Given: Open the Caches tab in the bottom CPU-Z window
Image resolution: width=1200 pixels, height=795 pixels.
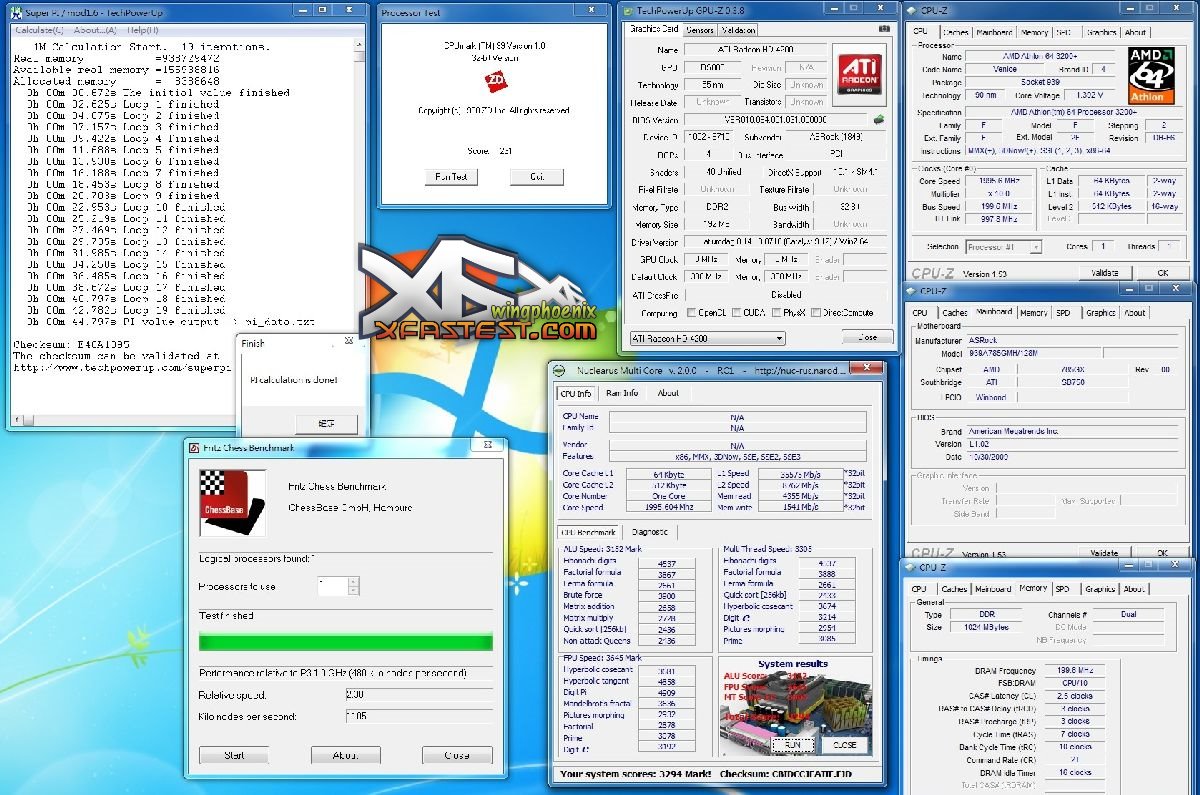Looking at the screenshot, I should pyautogui.click(x=955, y=589).
